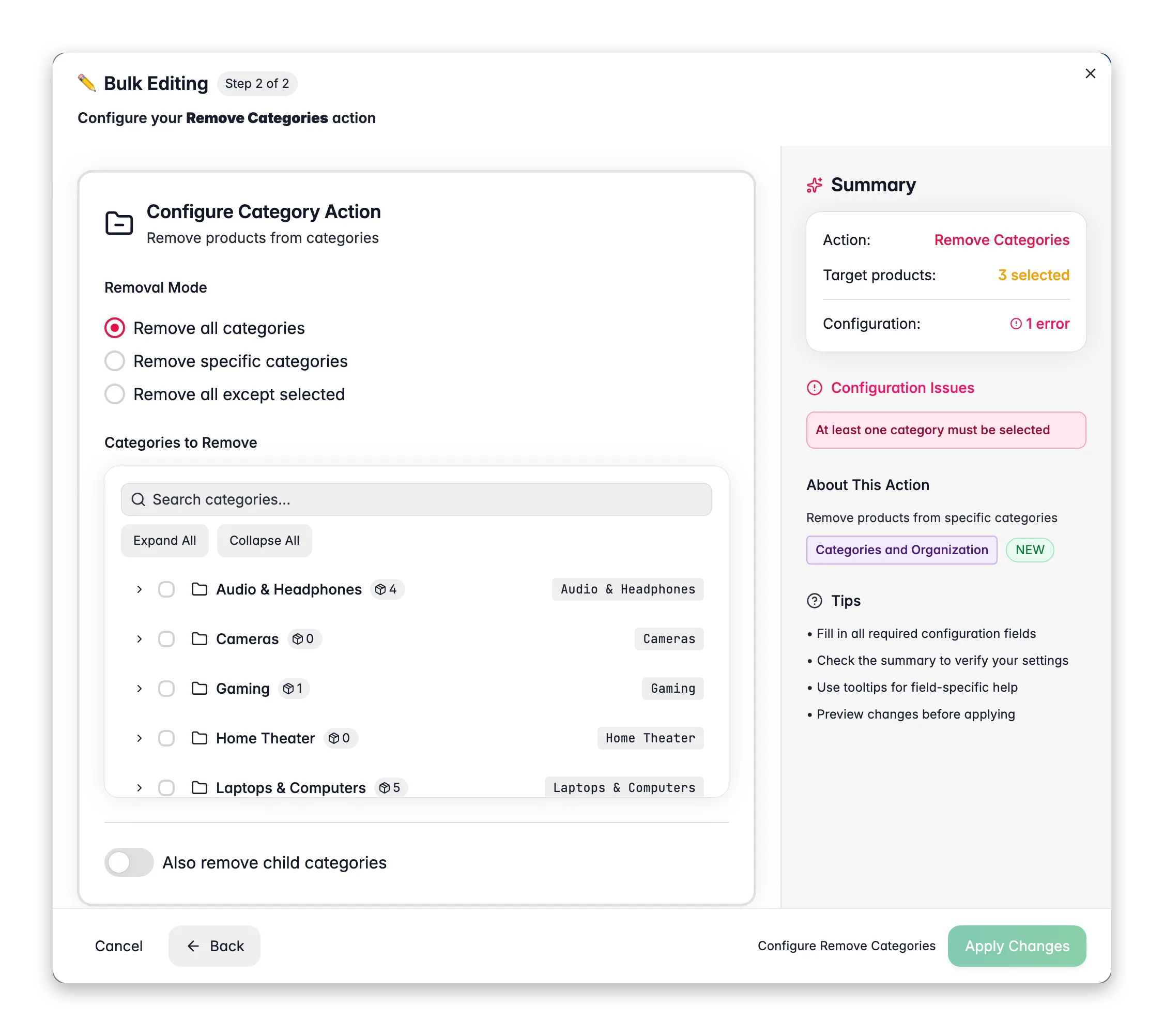
Task: Click the Apply Changes button
Action: click(1017, 946)
